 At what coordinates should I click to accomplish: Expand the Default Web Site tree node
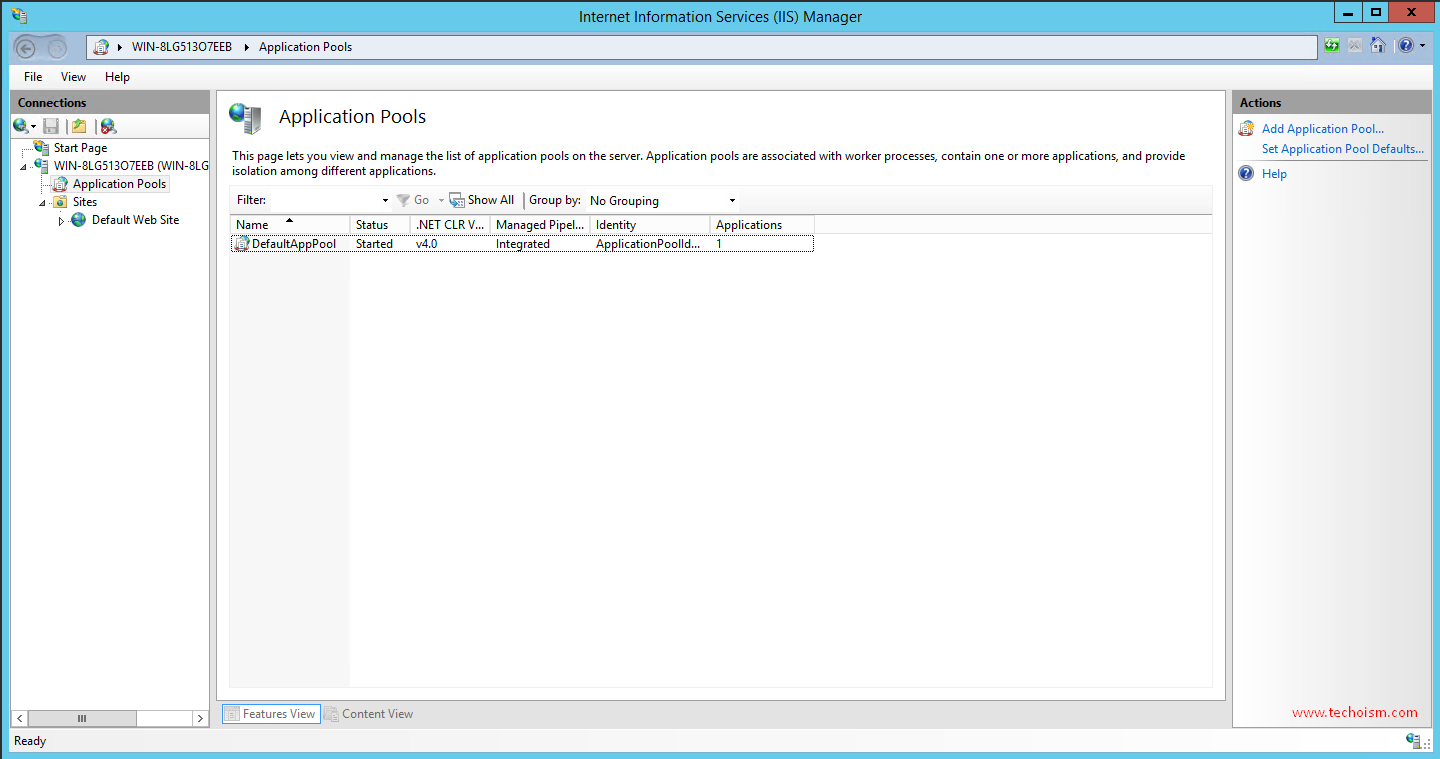click(61, 221)
